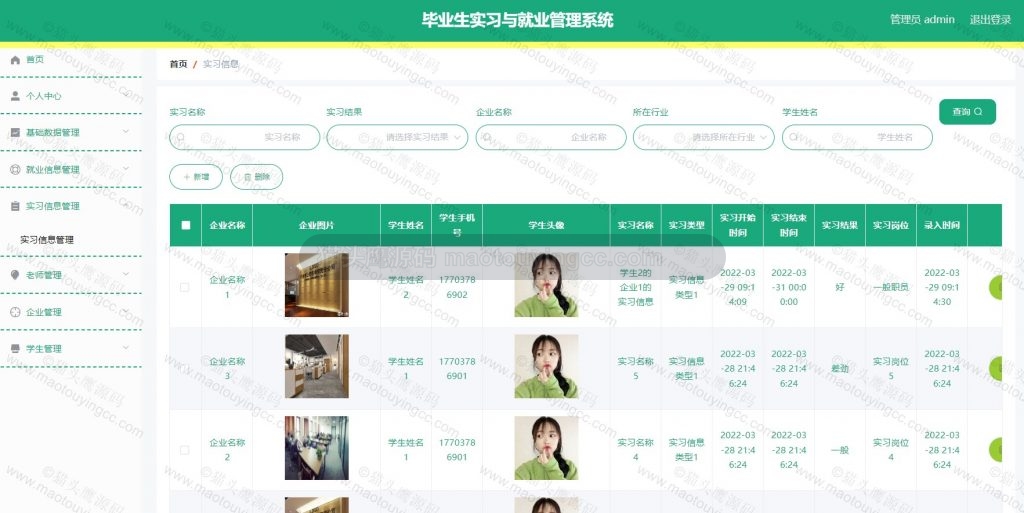Click the search icon in 学生姓名 field
The height and width of the screenshot is (513, 1024).
click(x=793, y=138)
